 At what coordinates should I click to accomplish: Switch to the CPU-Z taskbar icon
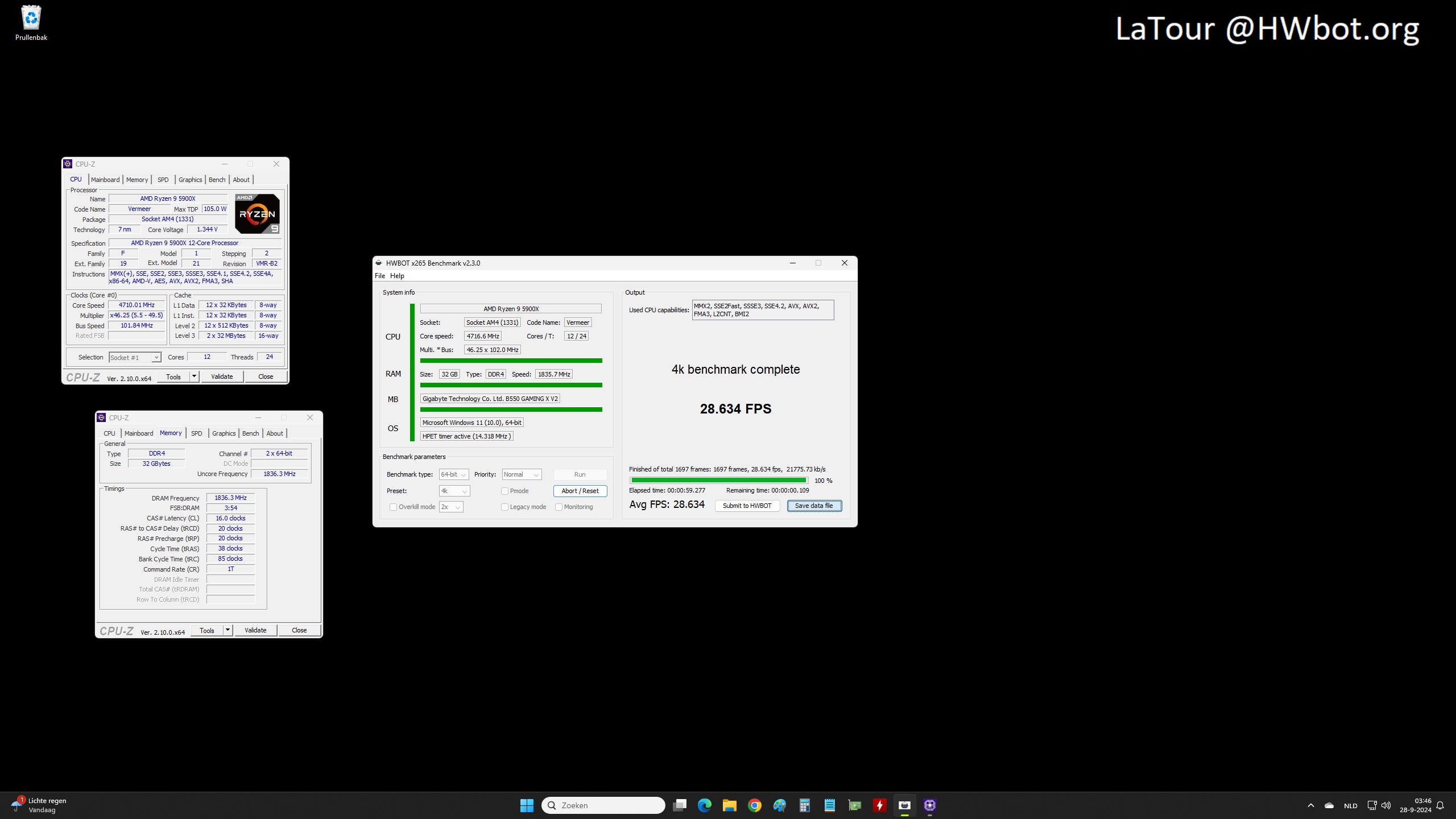tap(929, 805)
